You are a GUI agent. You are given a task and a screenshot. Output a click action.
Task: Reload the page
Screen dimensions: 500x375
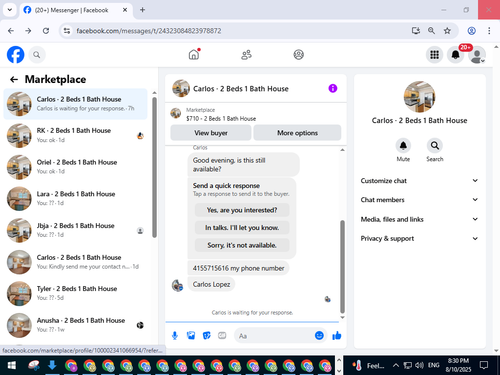click(x=46, y=31)
